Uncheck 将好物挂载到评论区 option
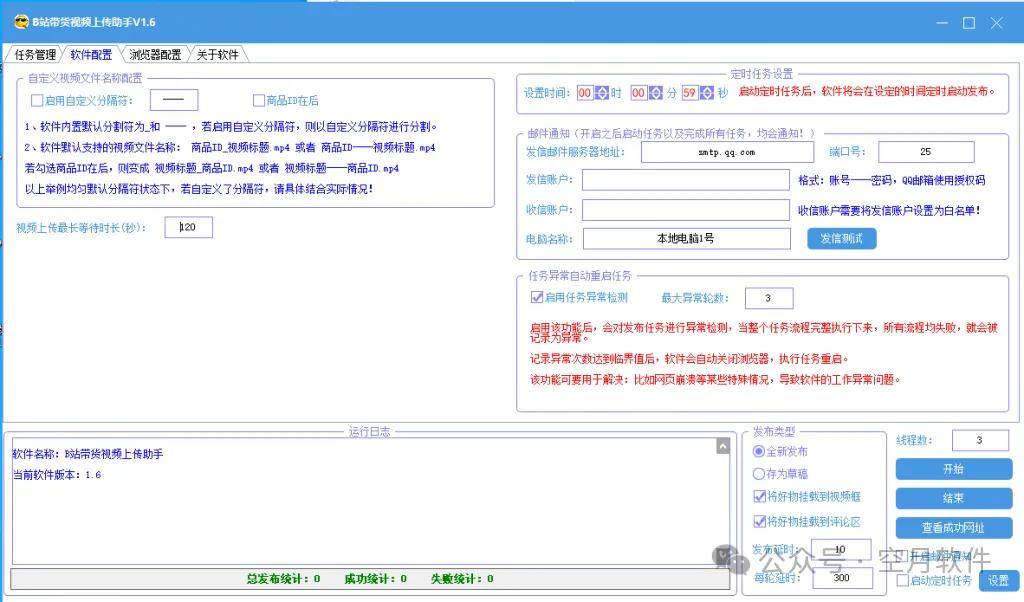Image resolution: width=1024 pixels, height=602 pixels. [759, 521]
